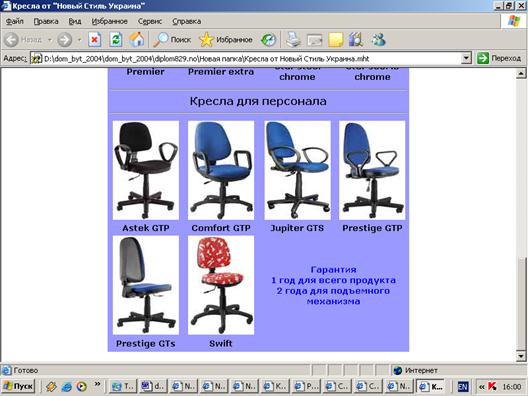Expand the address bar dropdown arrow
This screenshot has height=396, width=528.
coord(466,59)
